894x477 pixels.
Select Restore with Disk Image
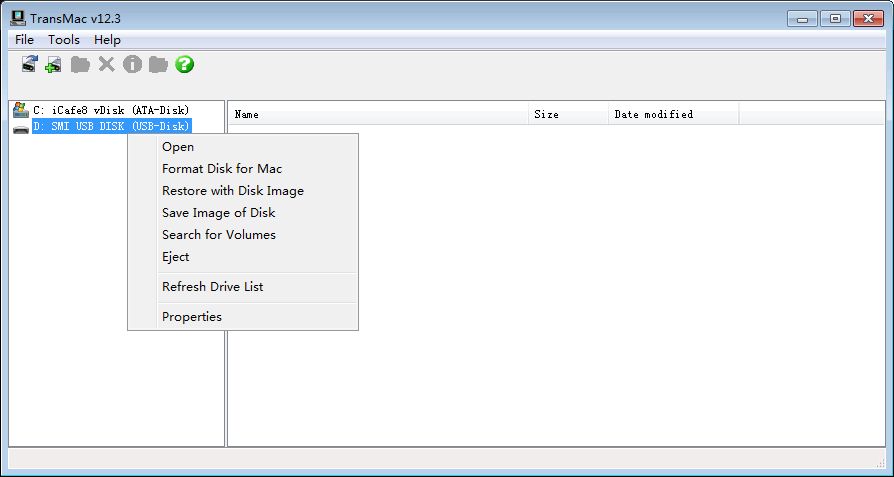coord(233,191)
